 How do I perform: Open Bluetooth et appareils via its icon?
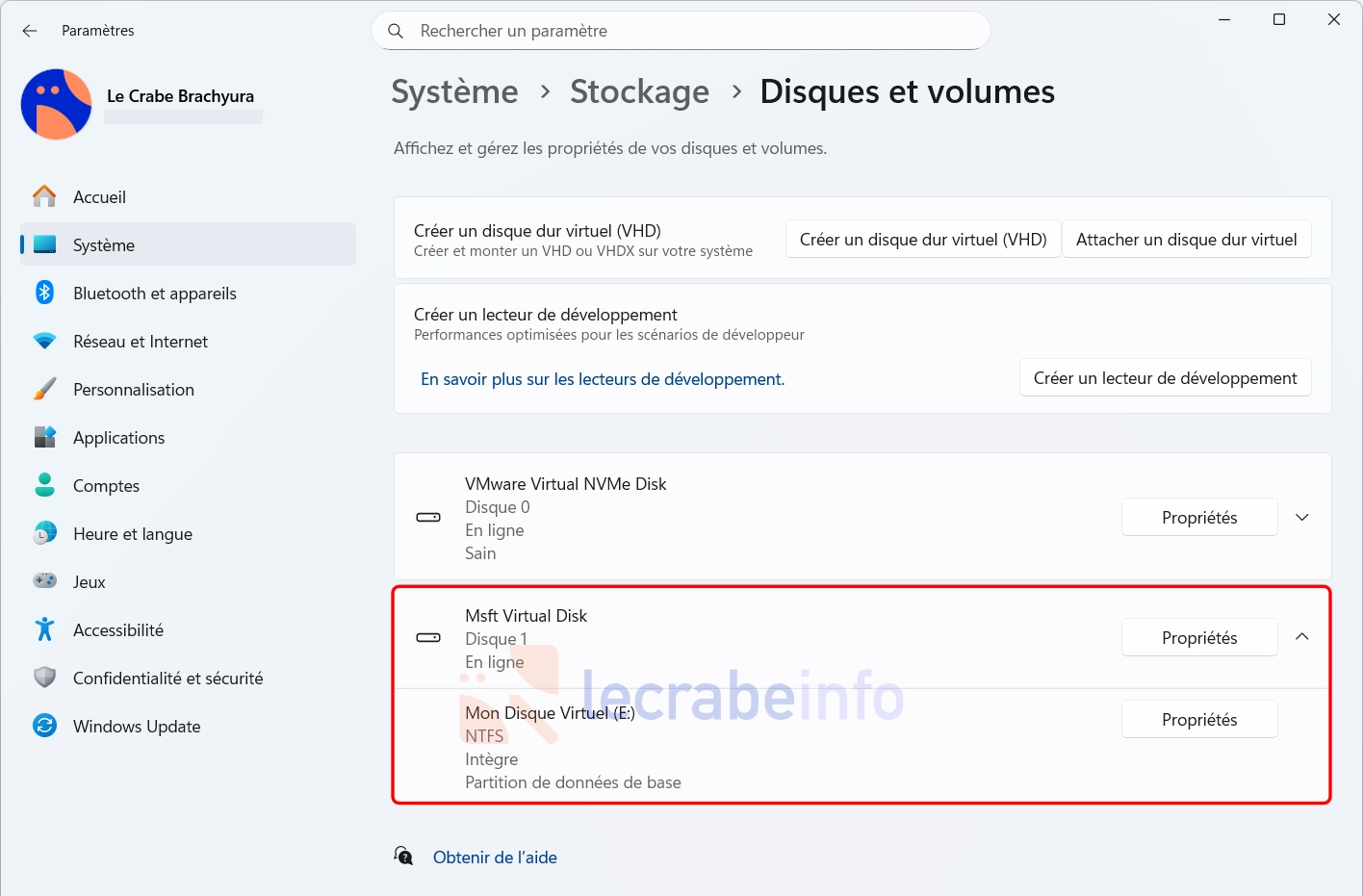coord(44,293)
